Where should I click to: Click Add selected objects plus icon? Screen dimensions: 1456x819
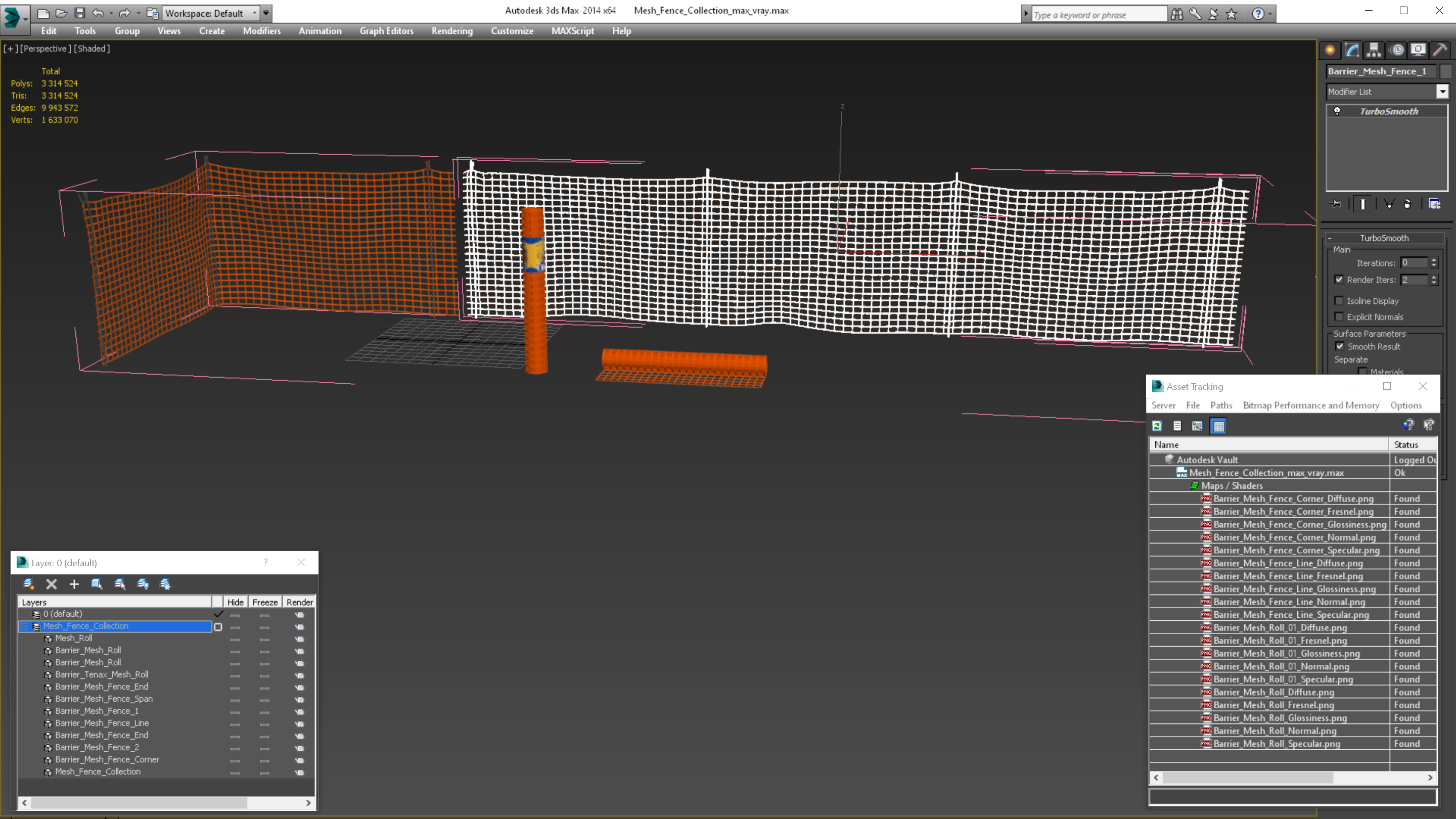[74, 584]
